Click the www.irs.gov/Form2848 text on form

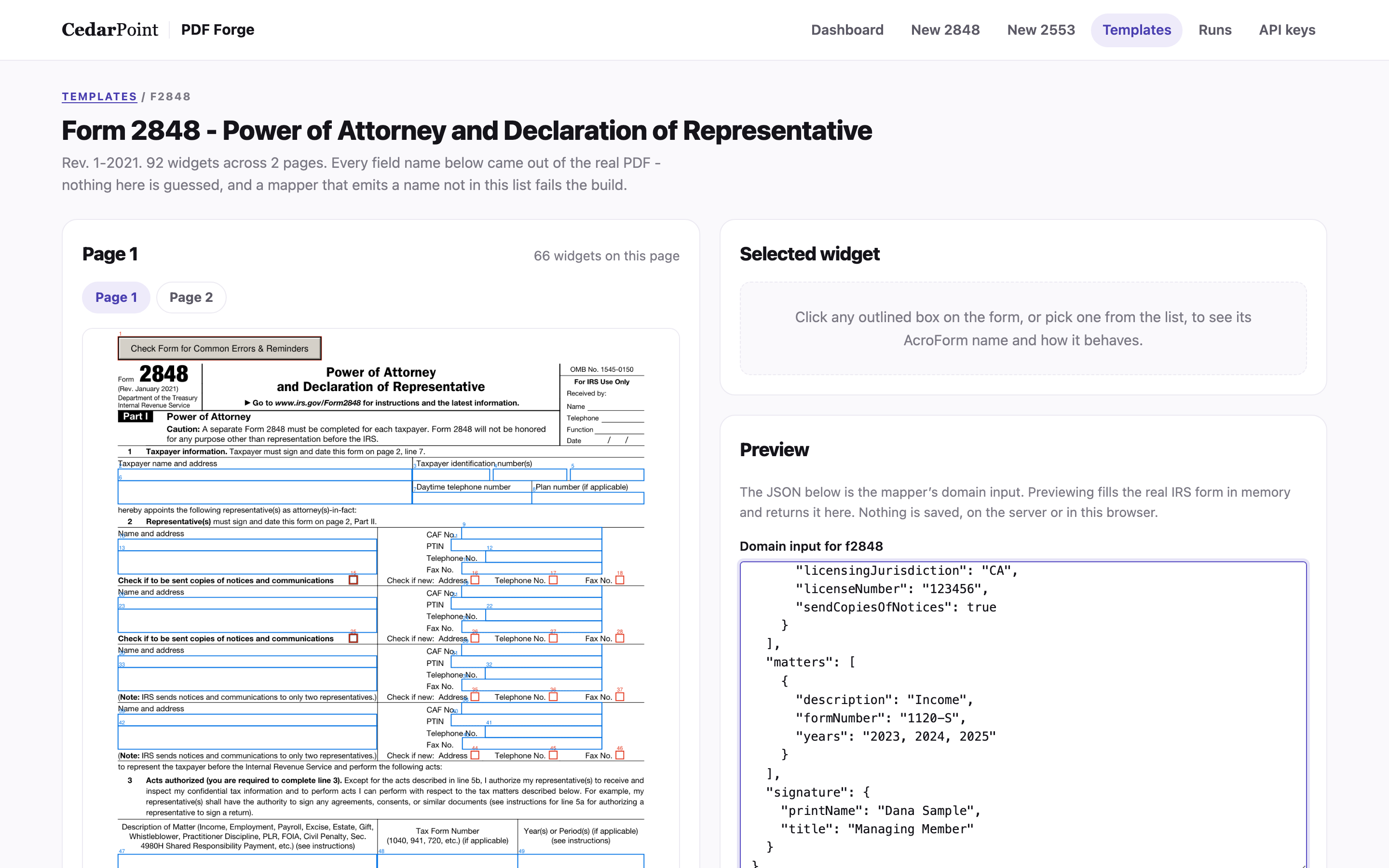[318, 403]
